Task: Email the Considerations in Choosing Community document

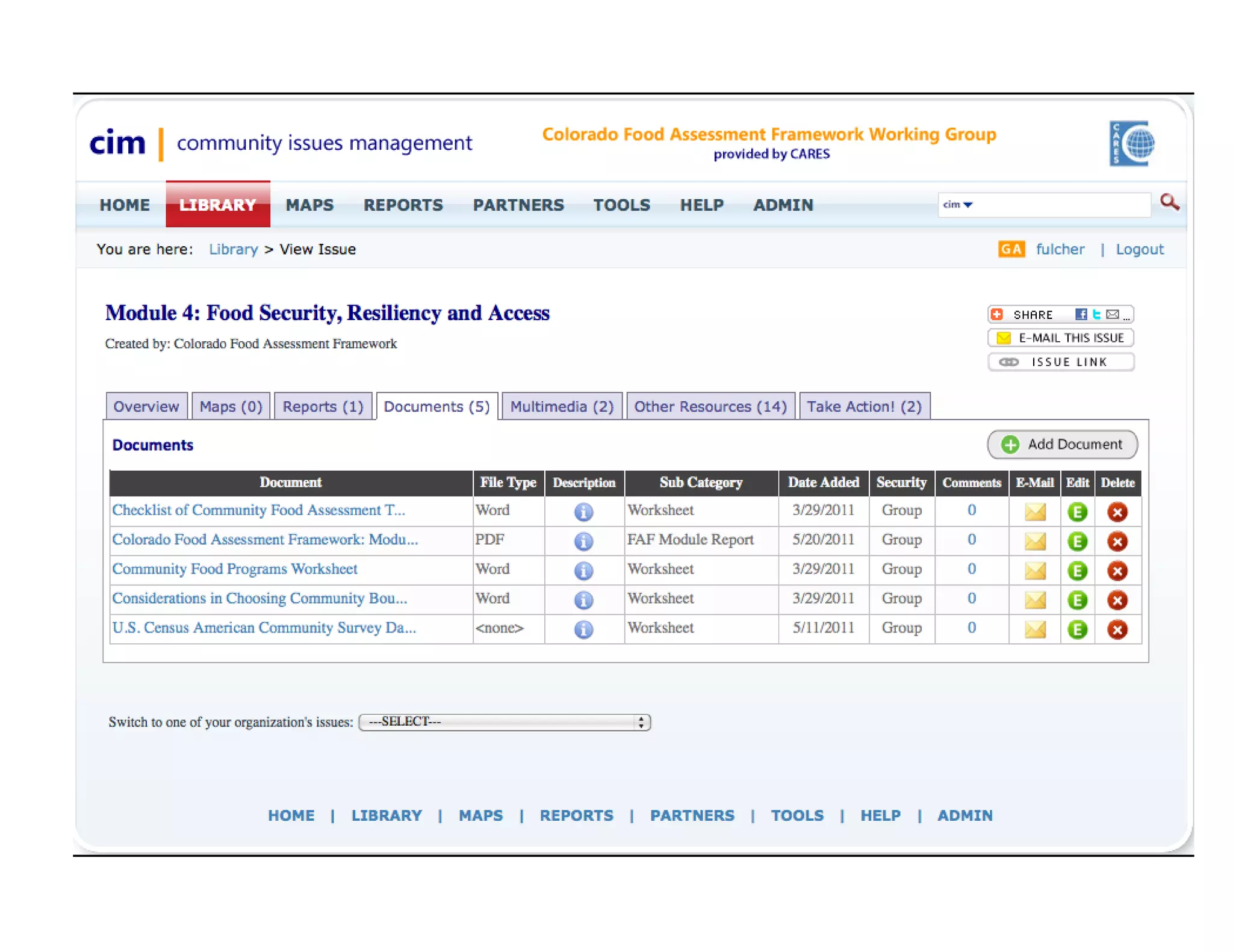Action: [1034, 600]
